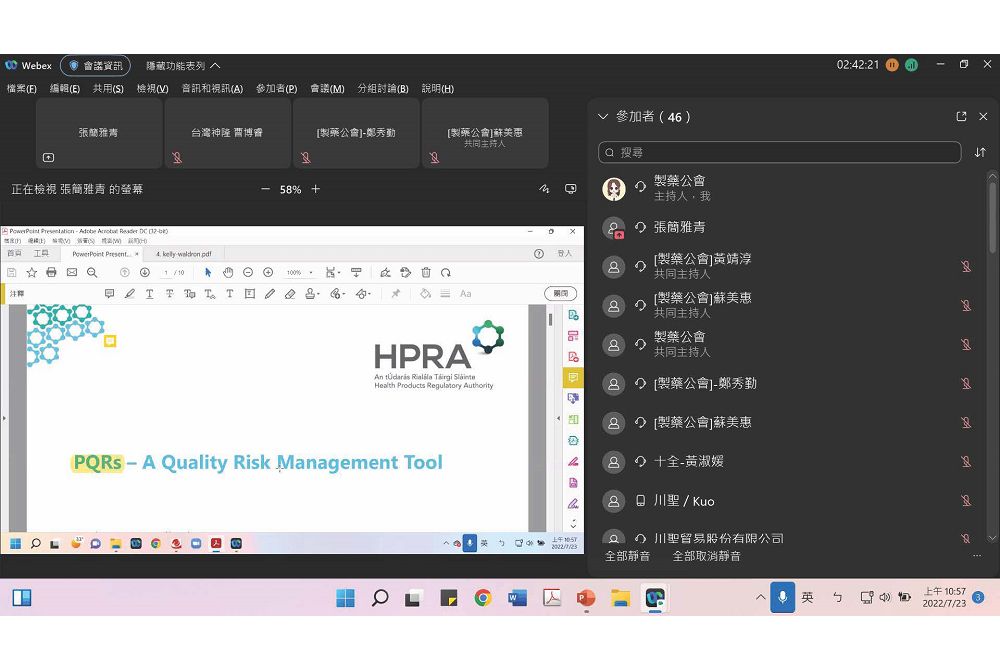Toggle mute for [製藥公會]-鄭秀勤 in participant list

(x=966, y=383)
